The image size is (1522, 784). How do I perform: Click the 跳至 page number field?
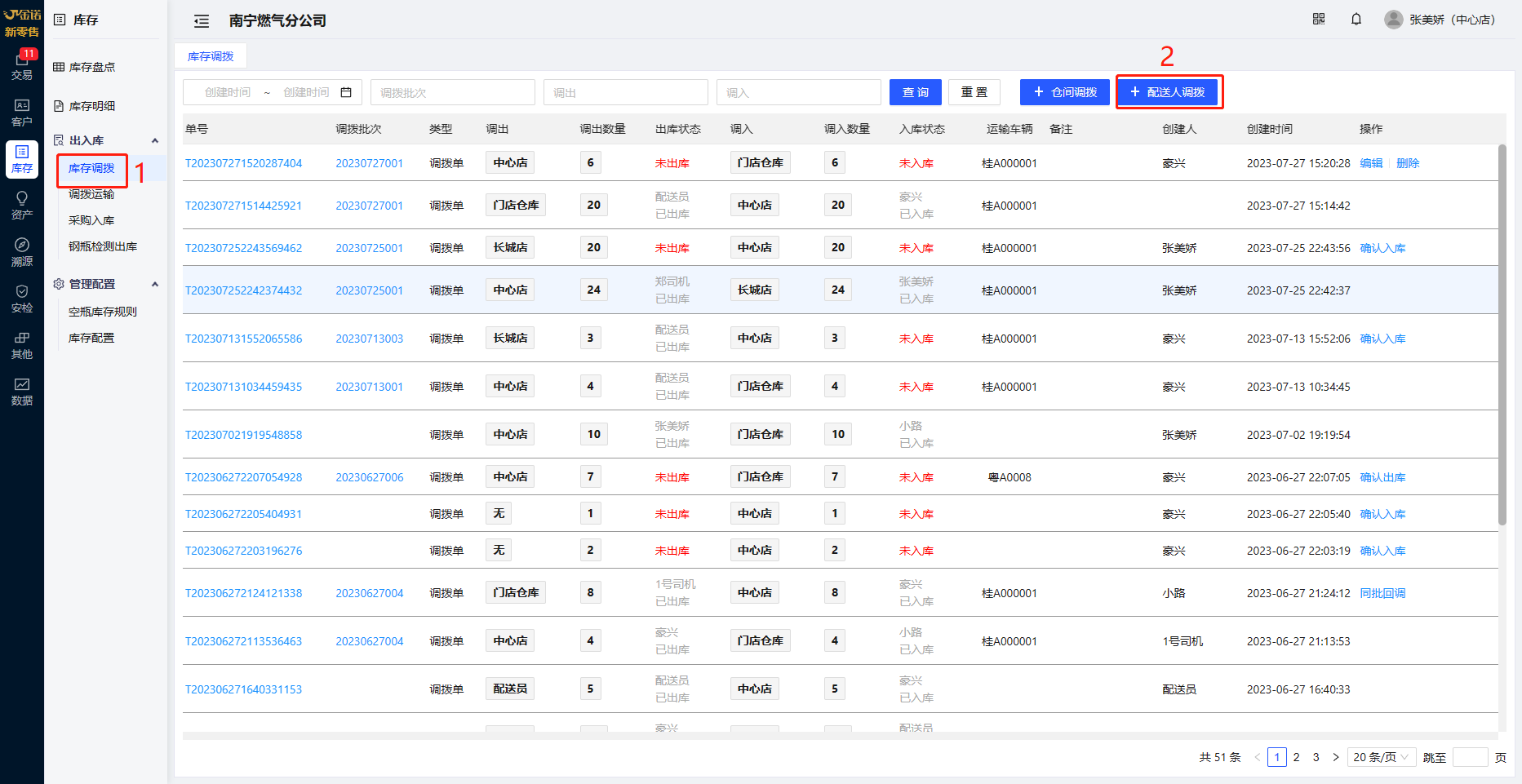[1470, 757]
